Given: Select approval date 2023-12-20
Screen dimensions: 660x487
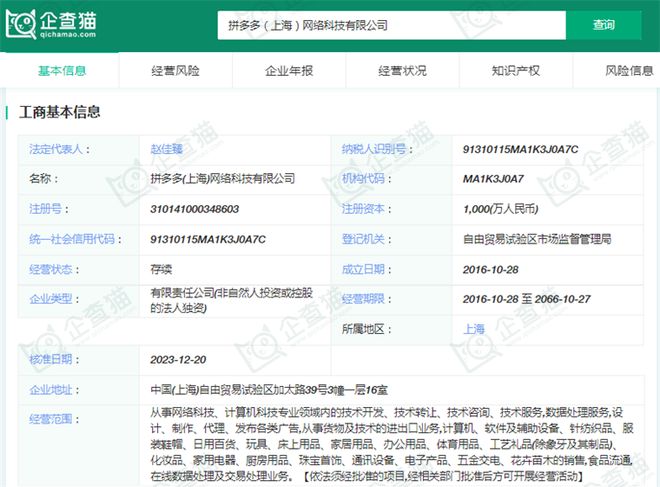Looking at the screenshot, I should tap(178, 360).
